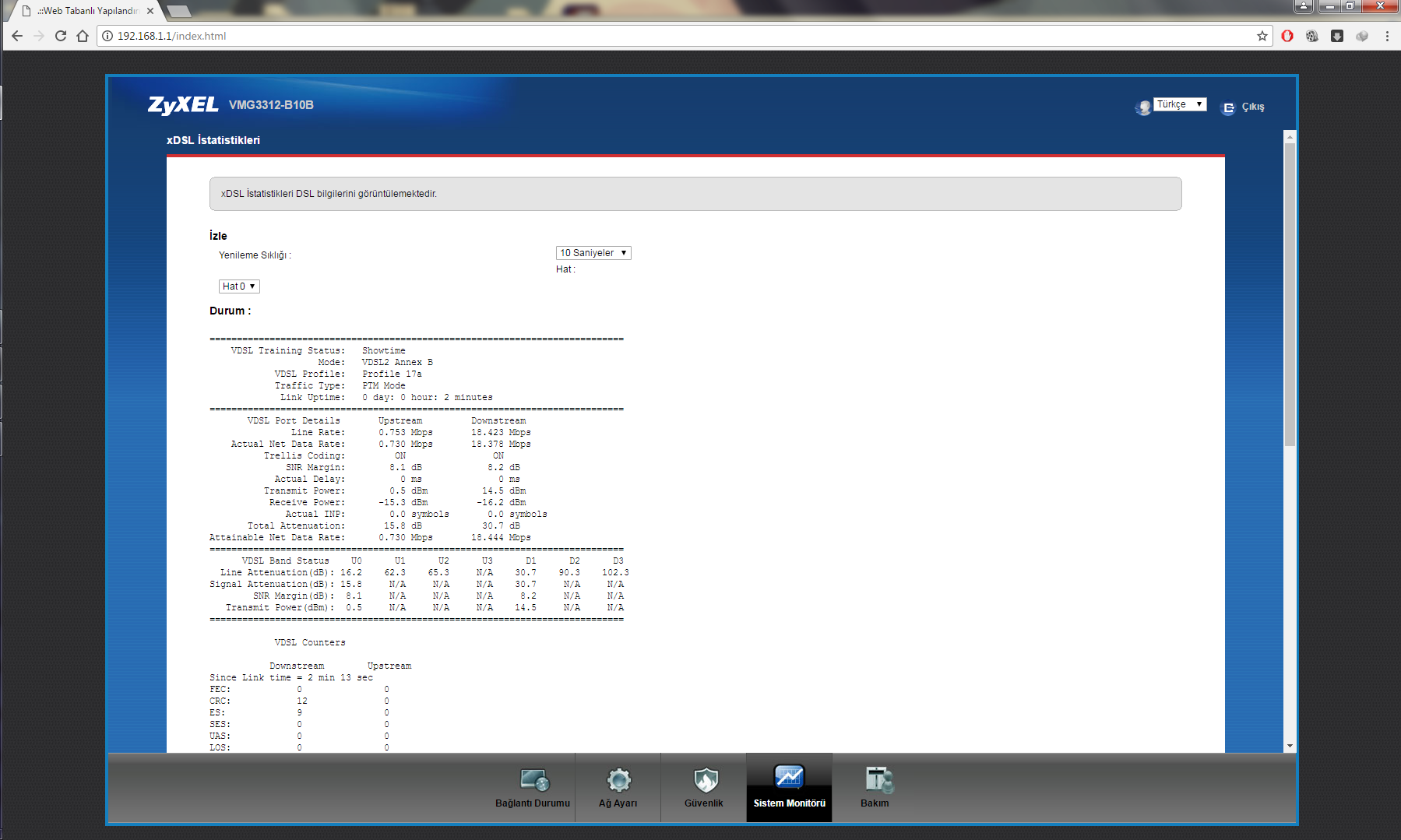Reload the router page
This screenshot has width=1401, height=840.
(x=61, y=36)
